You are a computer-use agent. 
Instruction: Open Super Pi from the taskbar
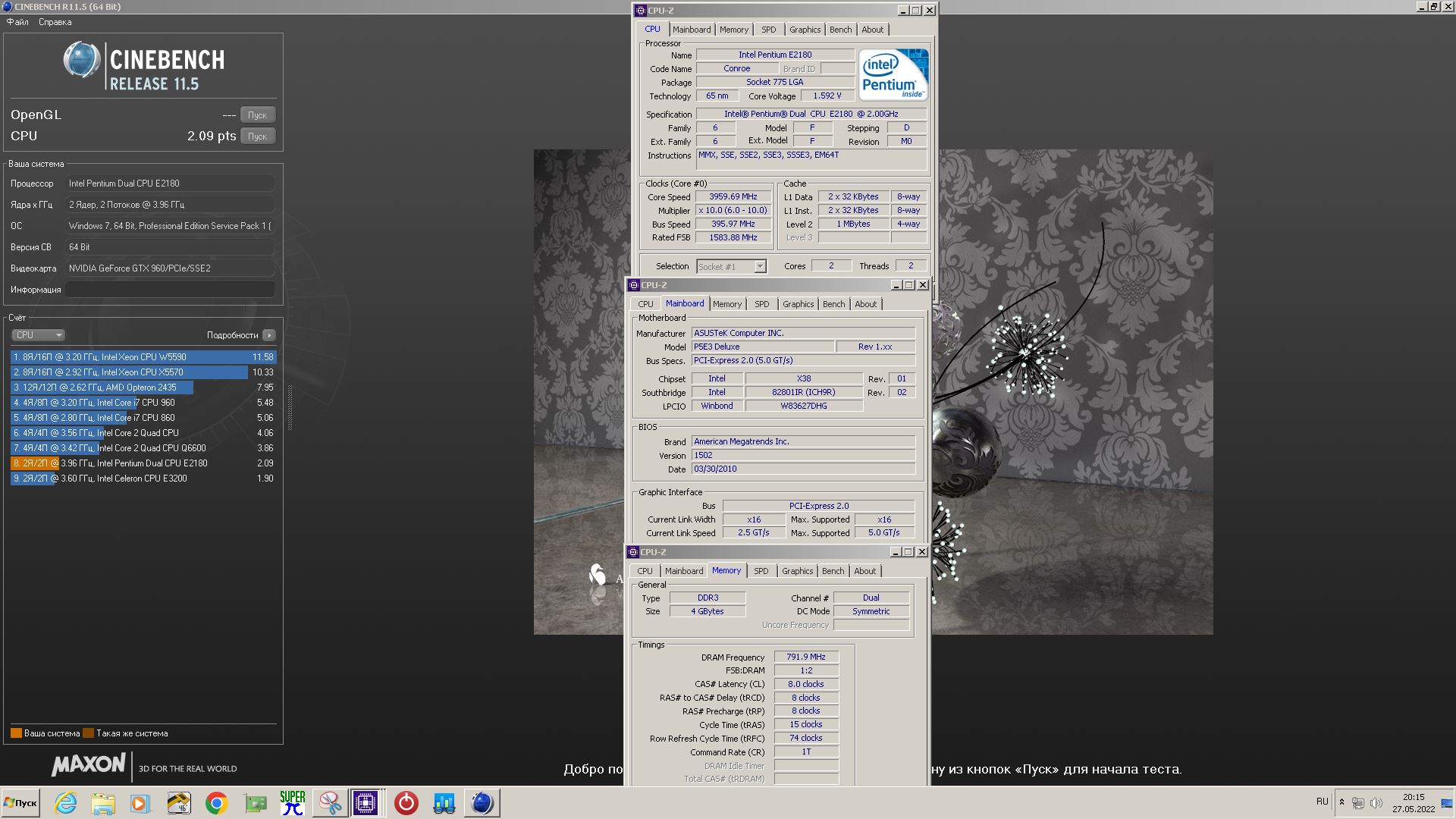pos(293,803)
